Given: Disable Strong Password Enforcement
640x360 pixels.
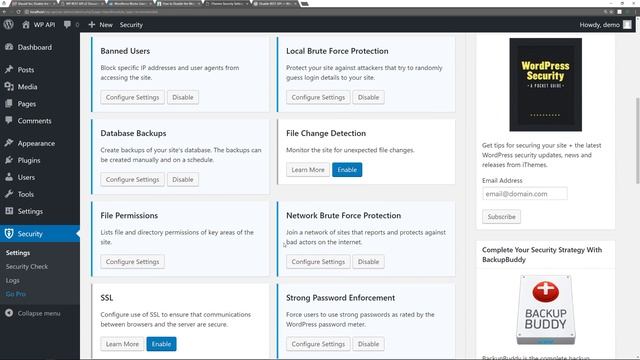Looking at the screenshot, I should tap(368, 344).
